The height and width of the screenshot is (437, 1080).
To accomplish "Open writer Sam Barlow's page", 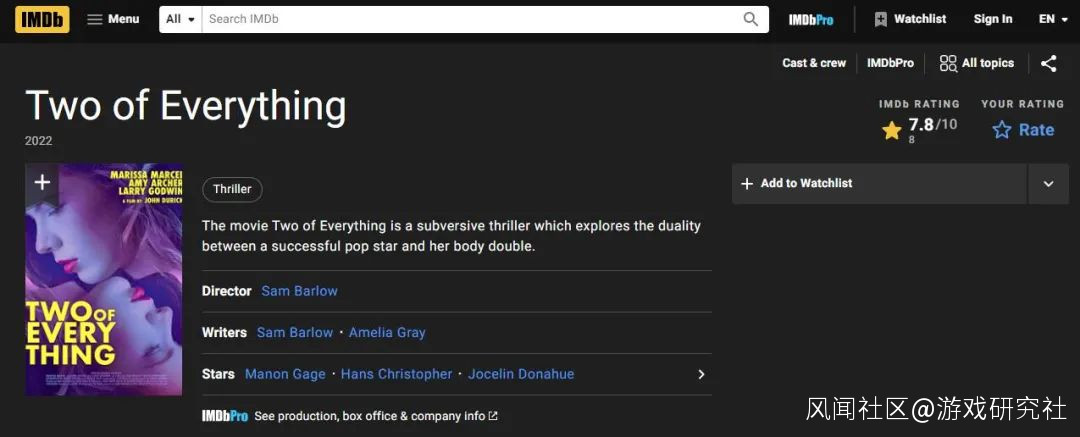I will coord(295,332).
